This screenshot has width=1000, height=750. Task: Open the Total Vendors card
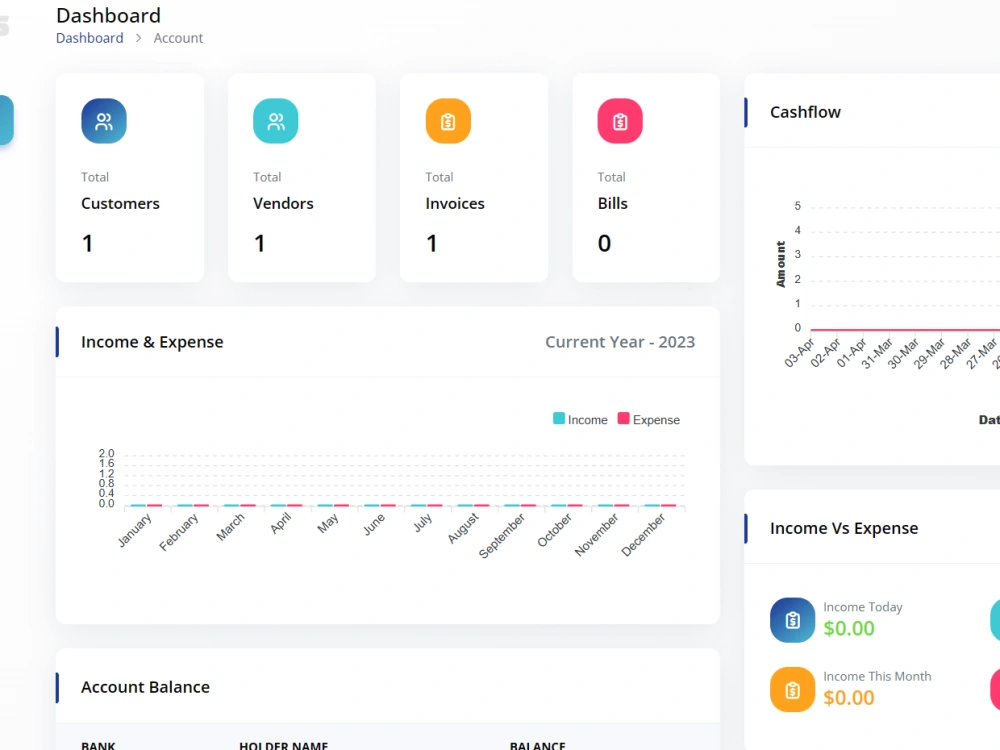(302, 177)
